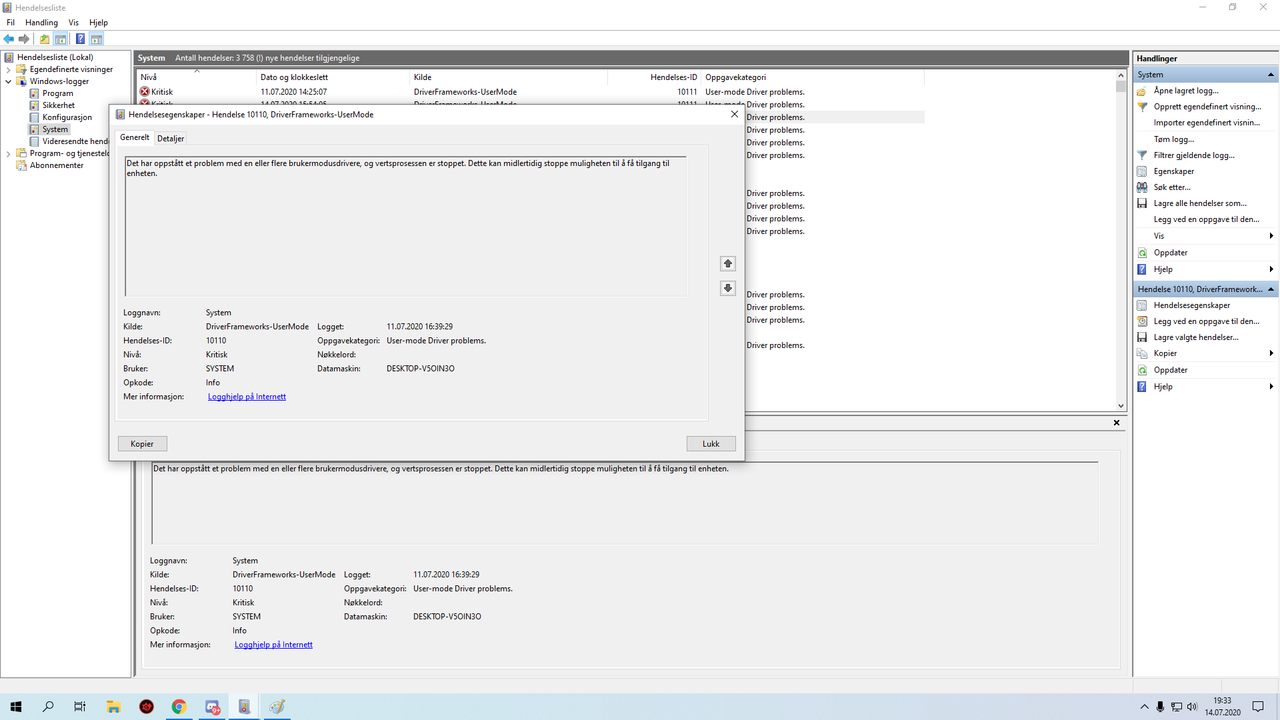Select the root Hendelsesliste (Lokal) node
Viewport: 1280px width, 720px height.
click(54, 57)
